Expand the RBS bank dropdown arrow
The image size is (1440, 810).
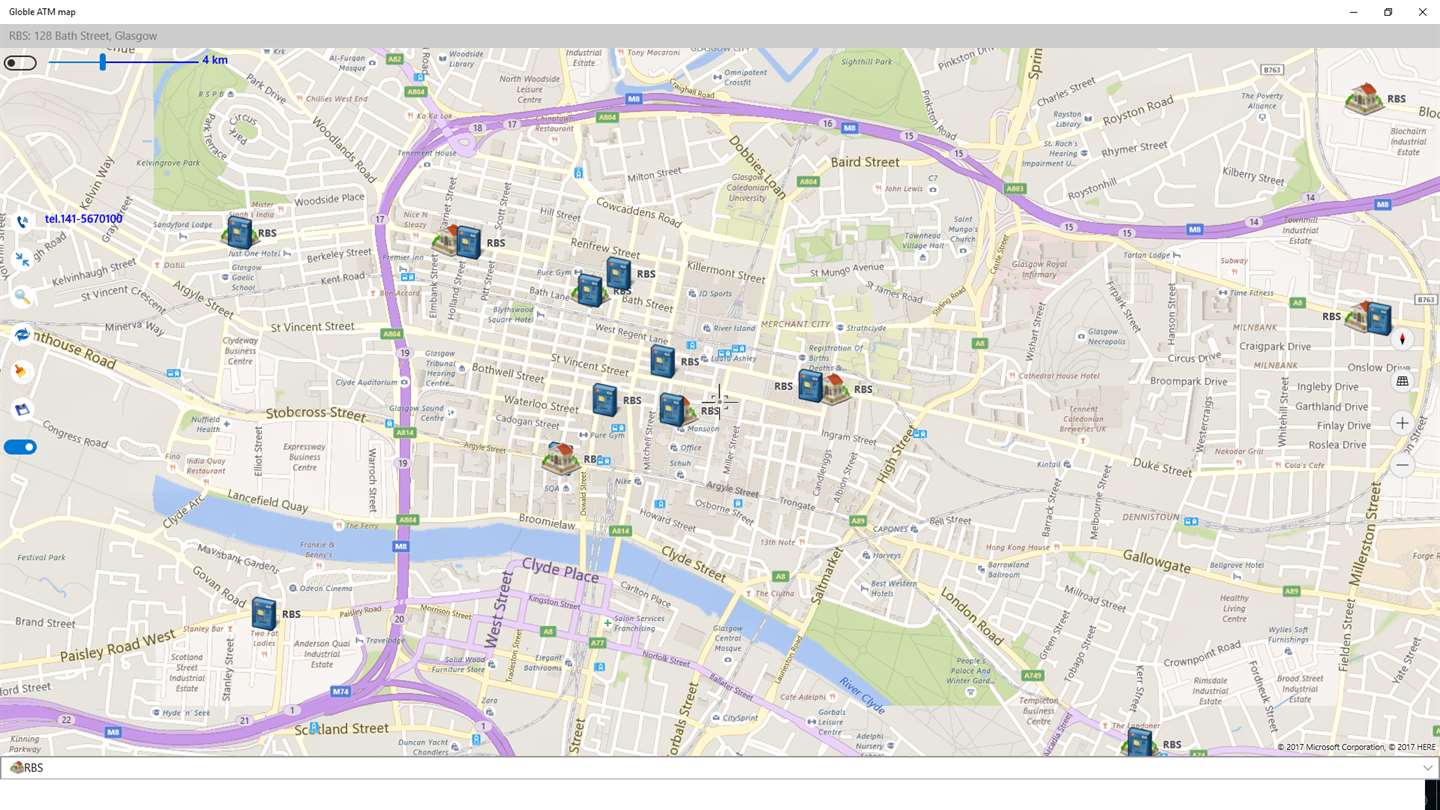click(1428, 768)
